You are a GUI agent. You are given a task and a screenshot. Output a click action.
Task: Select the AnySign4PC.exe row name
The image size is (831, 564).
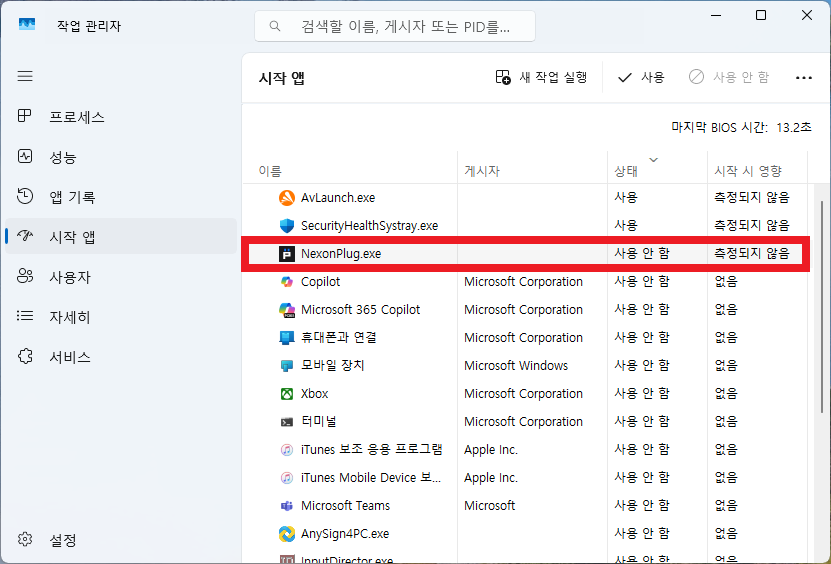345,534
